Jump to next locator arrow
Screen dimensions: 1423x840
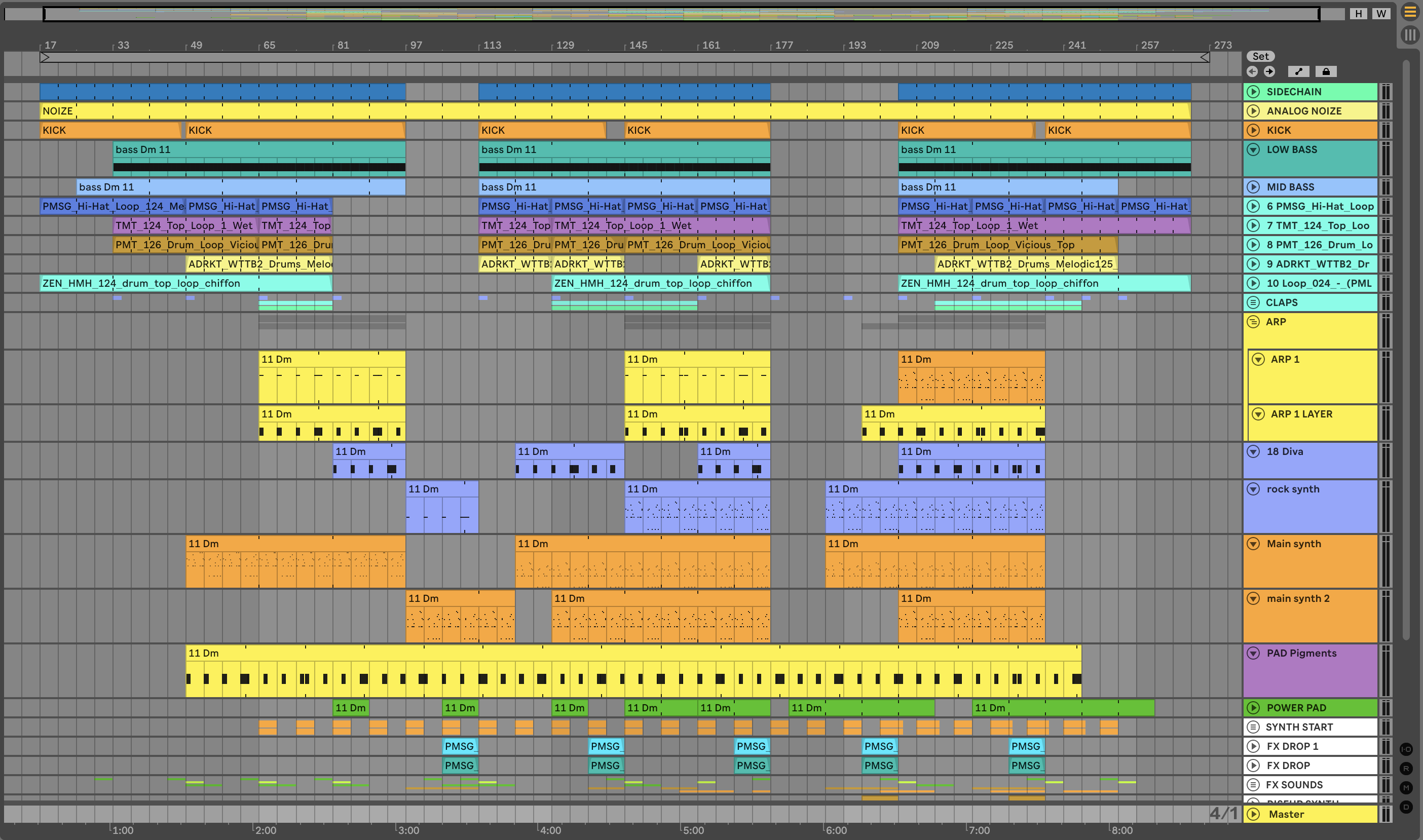point(1269,71)
